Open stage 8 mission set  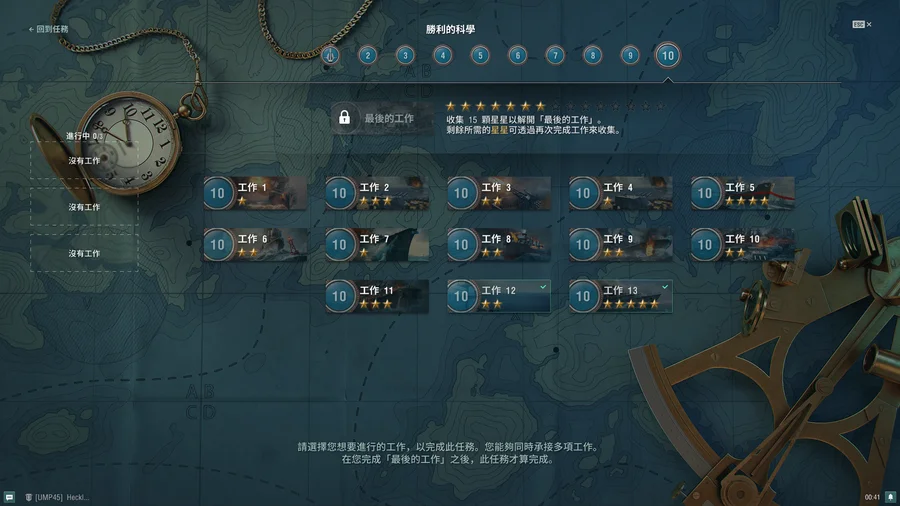pyautogui.click(x=592, y=56)
